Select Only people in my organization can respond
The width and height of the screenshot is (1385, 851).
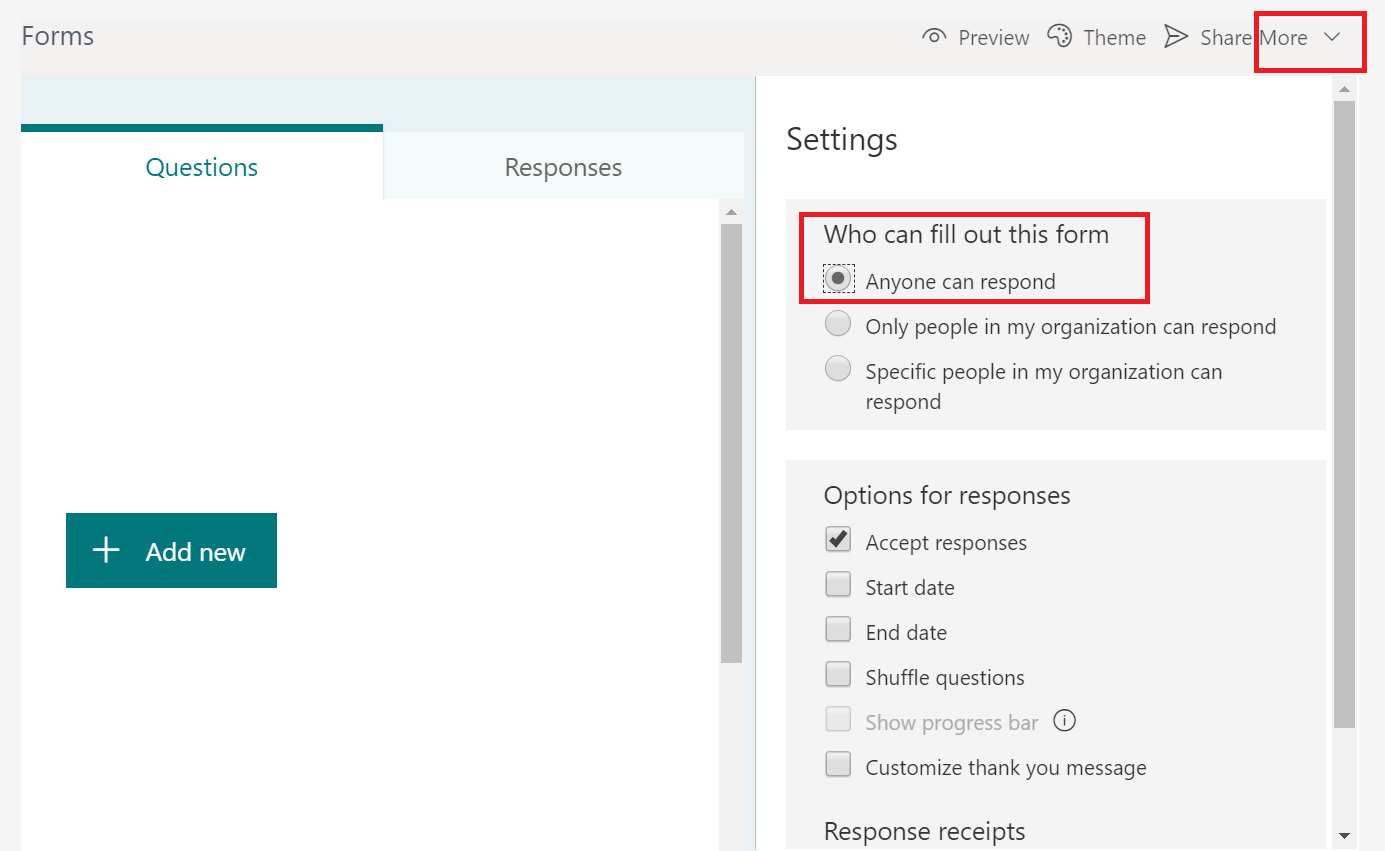838,323
